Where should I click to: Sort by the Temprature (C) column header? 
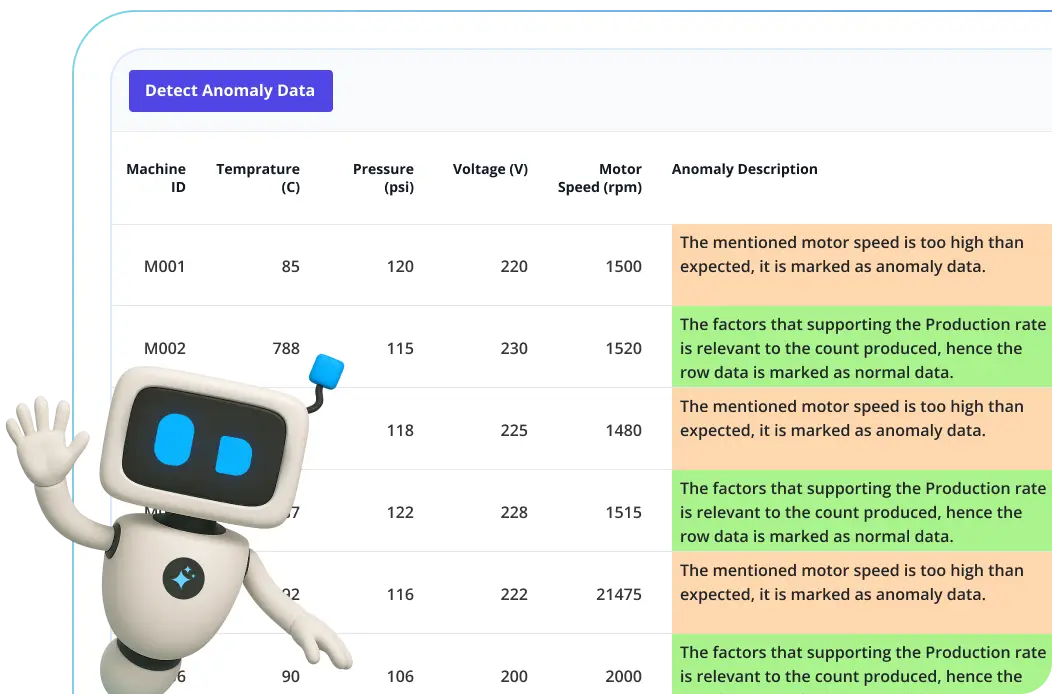[x=258, y=178]
